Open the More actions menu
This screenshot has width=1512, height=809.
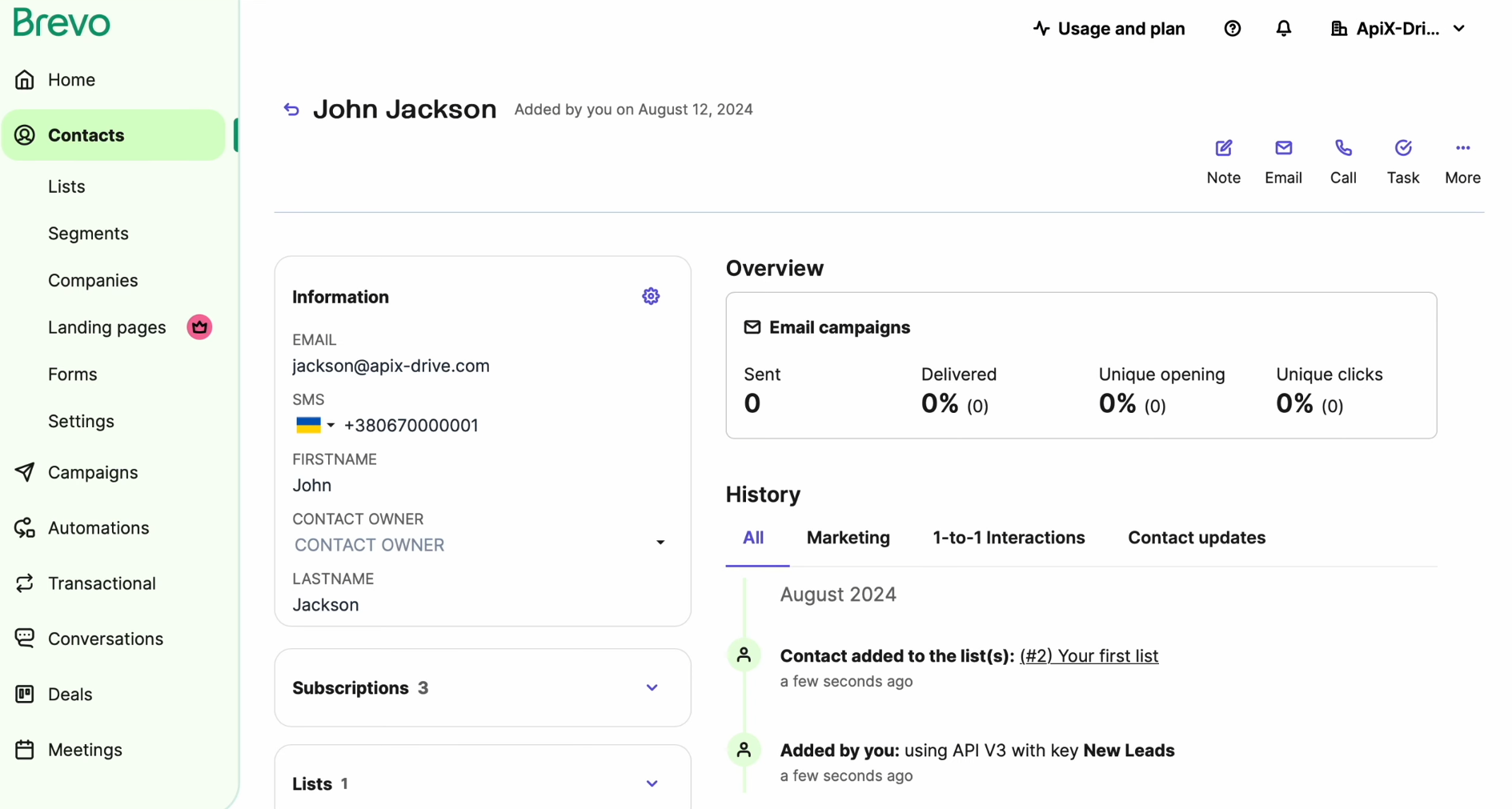1462,160
